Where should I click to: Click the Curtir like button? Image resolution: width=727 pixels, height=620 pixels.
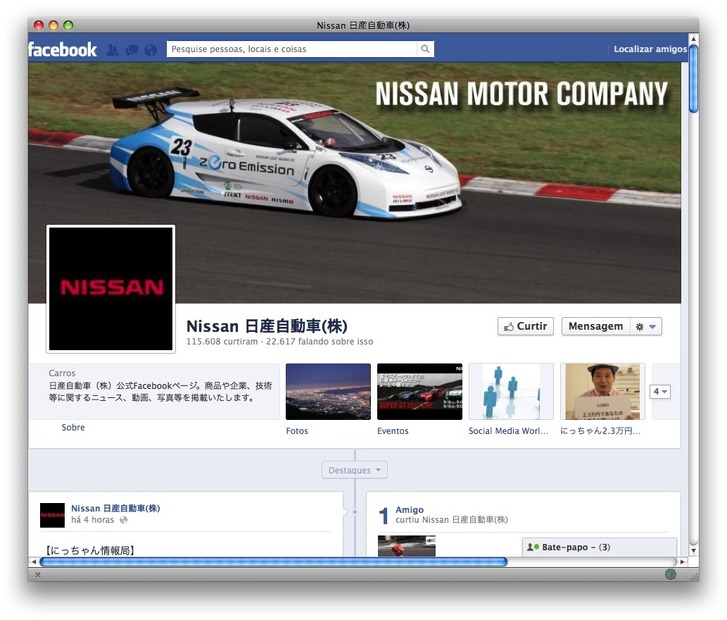point(525,326)
